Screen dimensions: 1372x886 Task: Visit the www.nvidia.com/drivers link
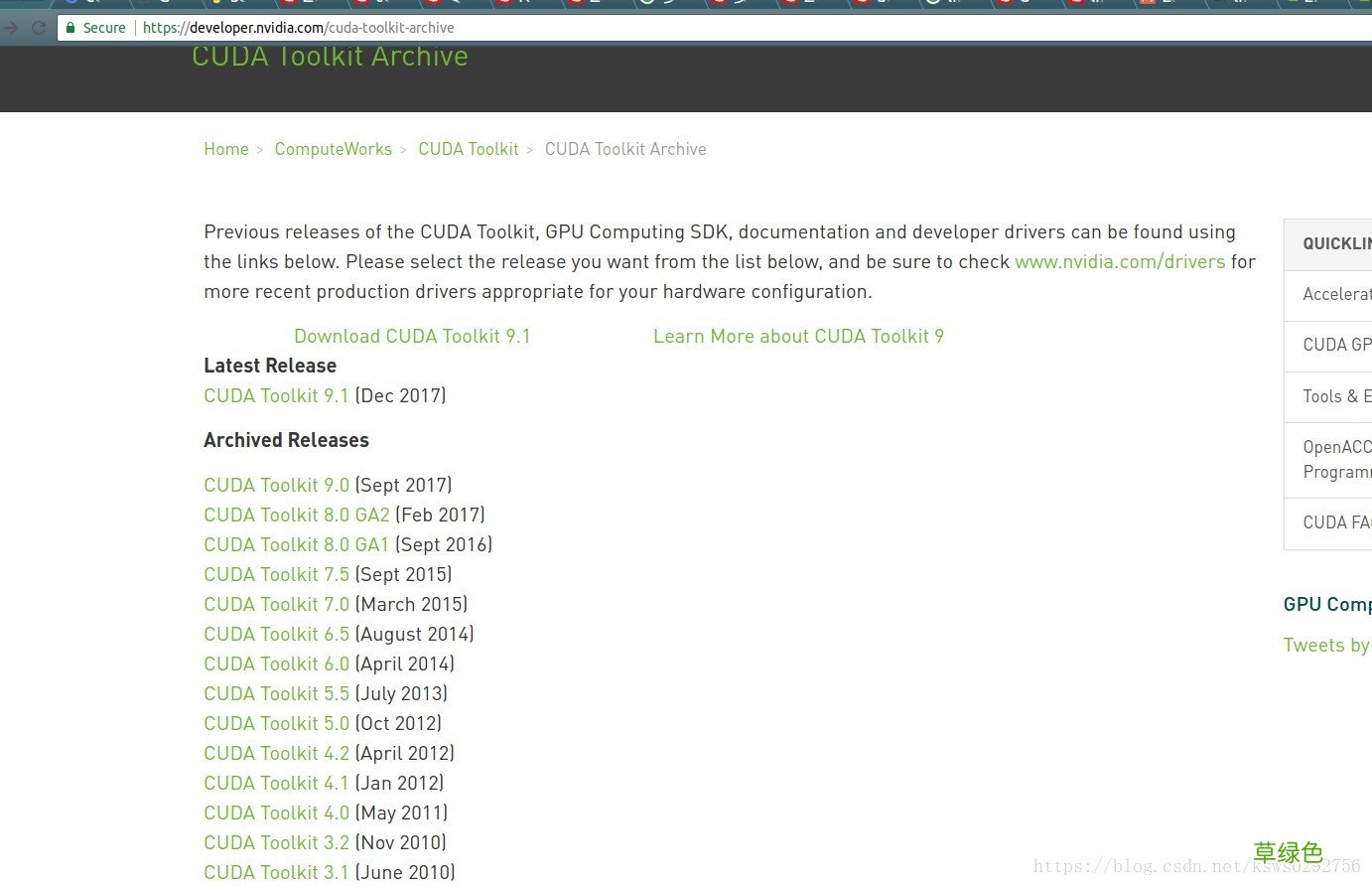[x=1120, y=262]
